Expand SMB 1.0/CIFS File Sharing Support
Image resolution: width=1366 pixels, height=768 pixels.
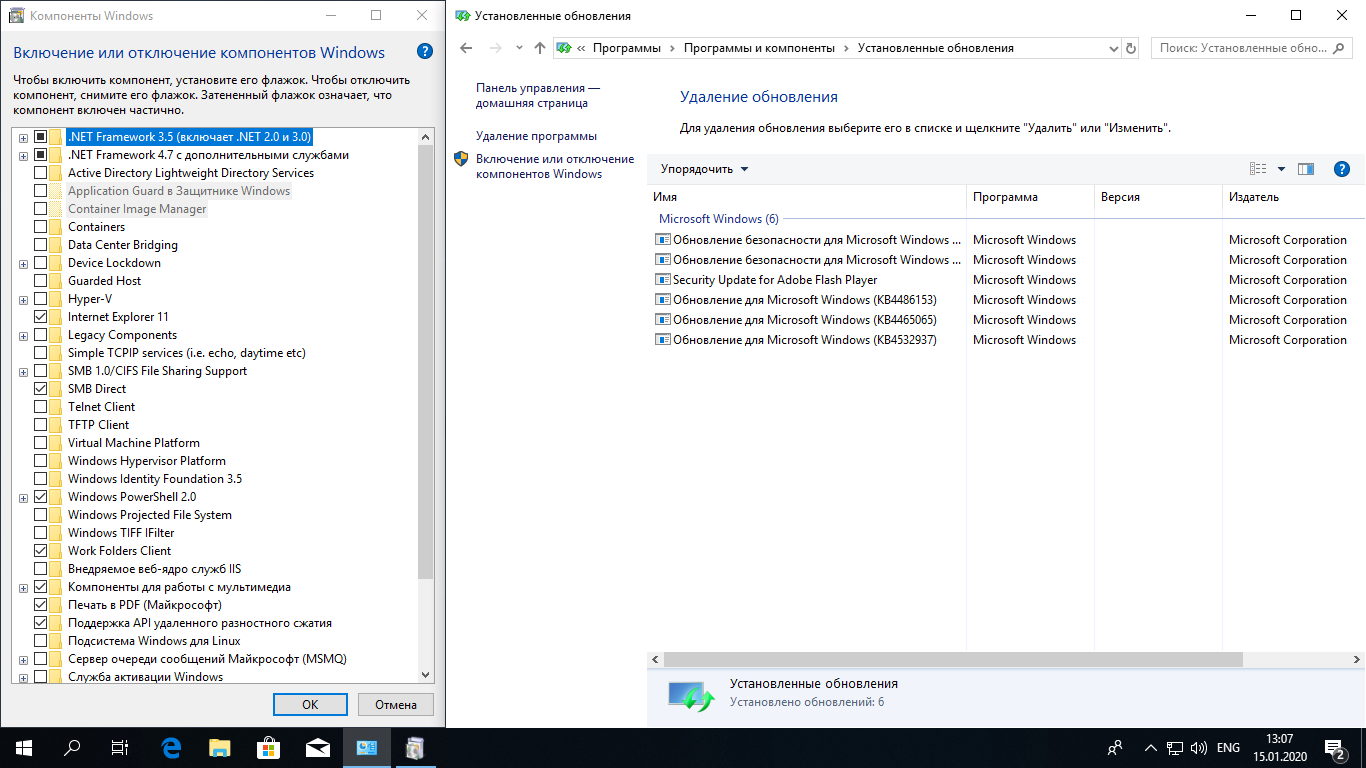click(23, 371)
